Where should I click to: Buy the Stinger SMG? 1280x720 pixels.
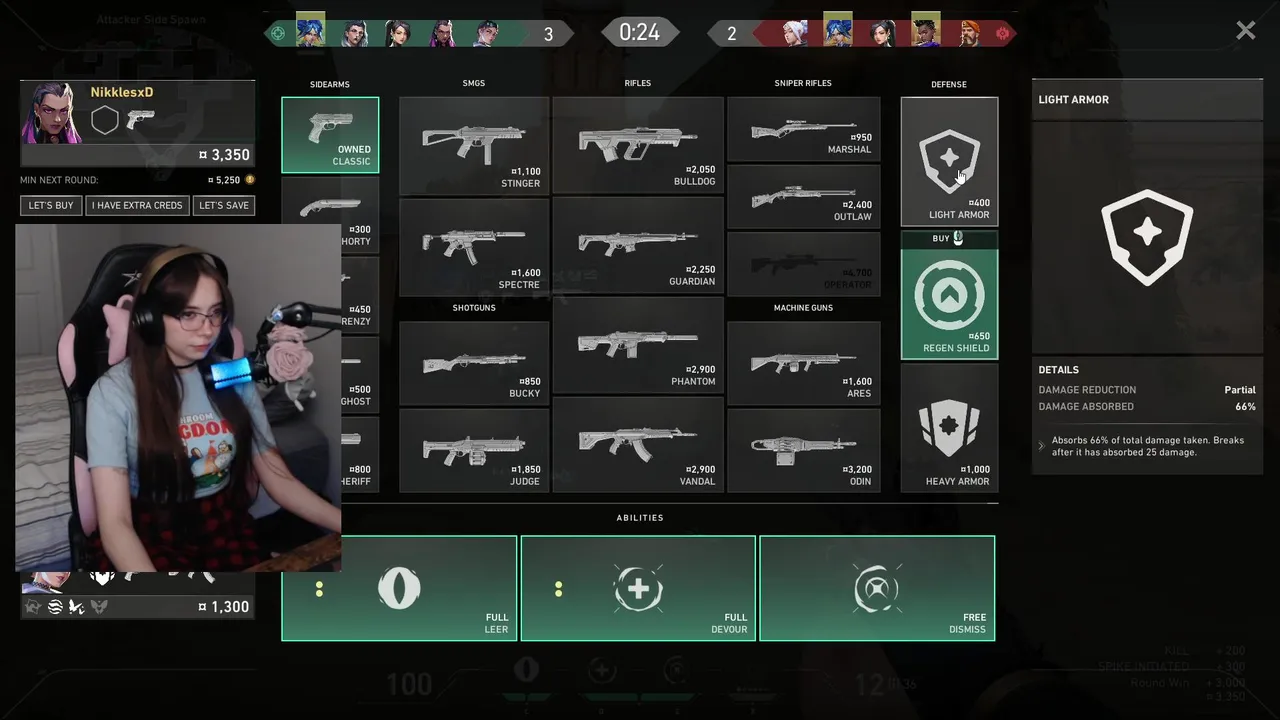474,145
